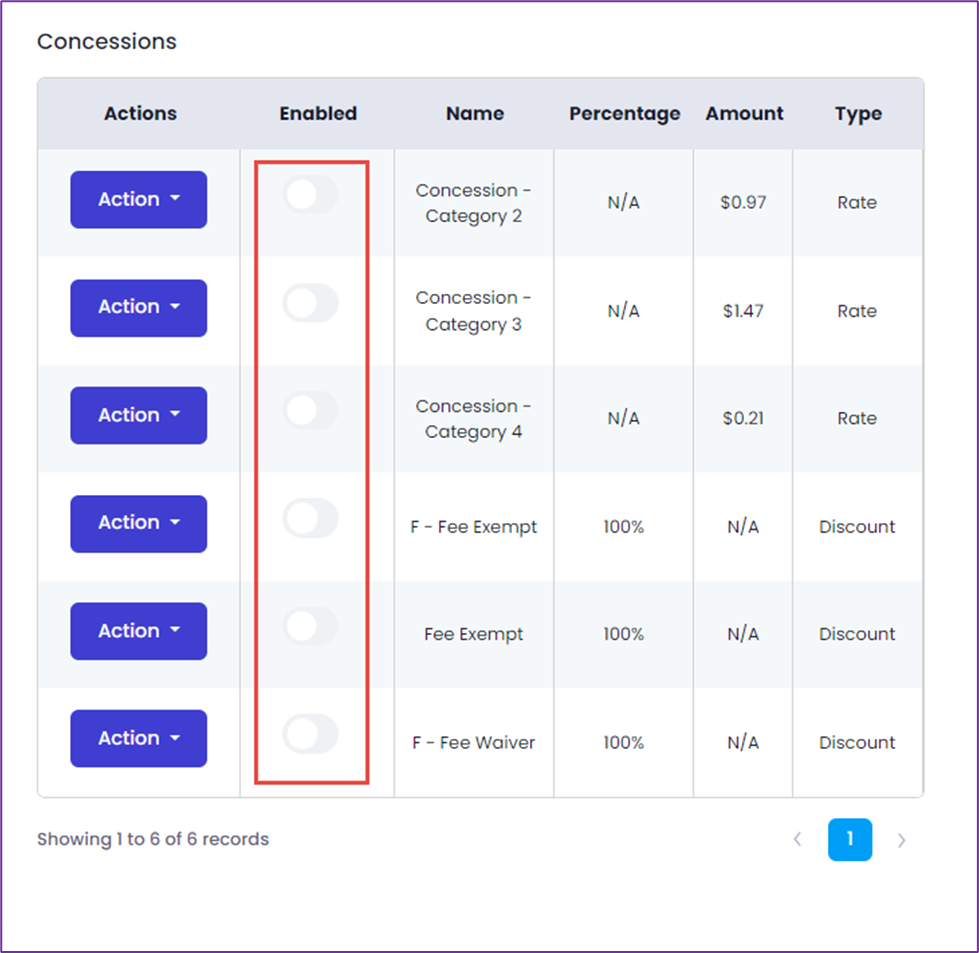This screenshot has width=979, height=953.
Task: Enable the Concession - Category 4 toggle
Action: [x=310, y=410]
